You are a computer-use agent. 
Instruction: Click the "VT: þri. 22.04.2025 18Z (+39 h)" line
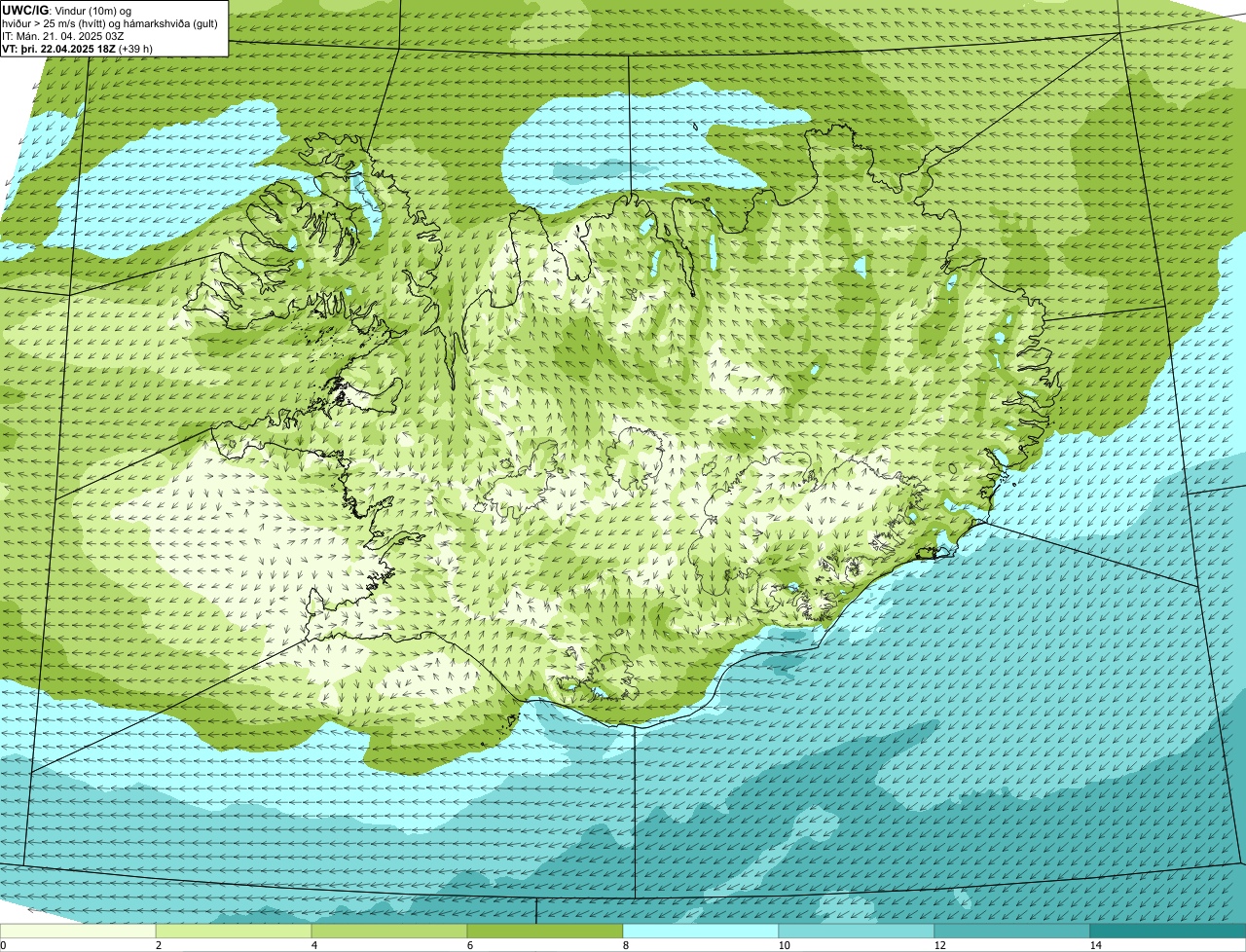tap(78, 49)
